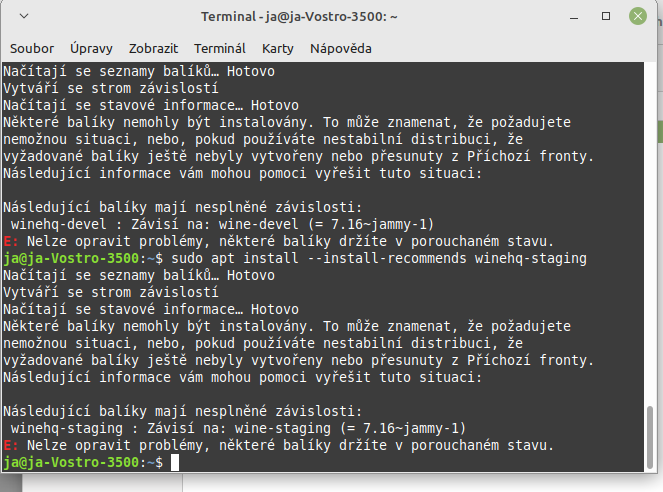Viewport: 663px width, 492px height.
Task: Open the Úpravy menu
Action: [x=91, y=48]
